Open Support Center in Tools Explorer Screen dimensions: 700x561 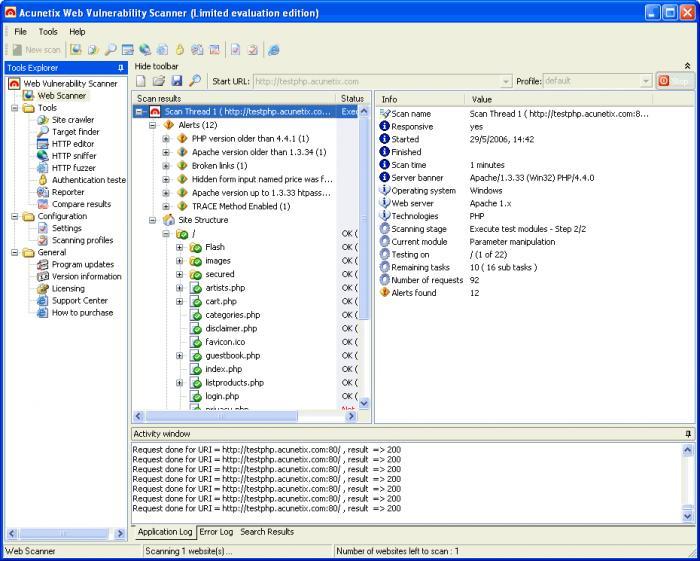coord(79,300)
